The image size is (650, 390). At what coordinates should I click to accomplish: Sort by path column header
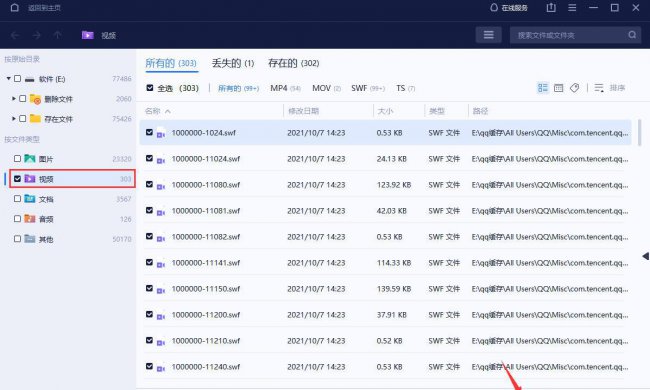pyautogui.click(x=480, y=111)
